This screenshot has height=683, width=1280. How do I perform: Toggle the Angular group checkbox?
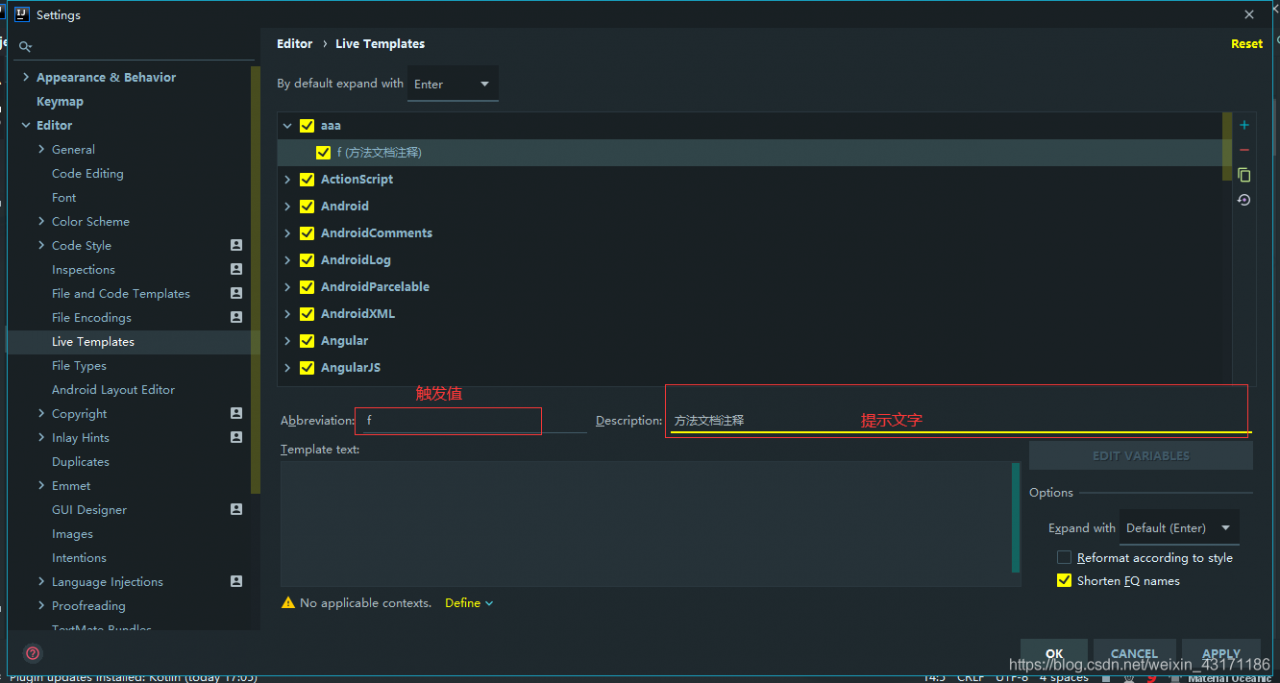307,341
